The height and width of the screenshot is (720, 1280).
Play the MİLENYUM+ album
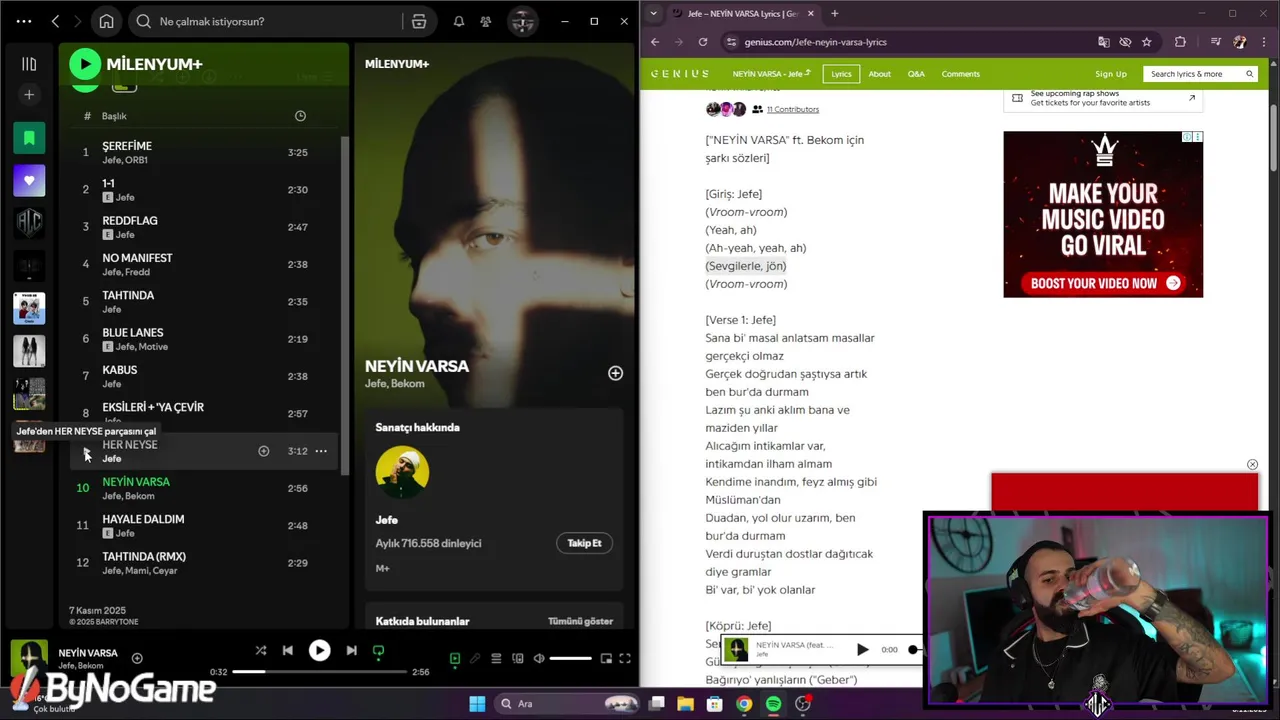click(85, 64)
